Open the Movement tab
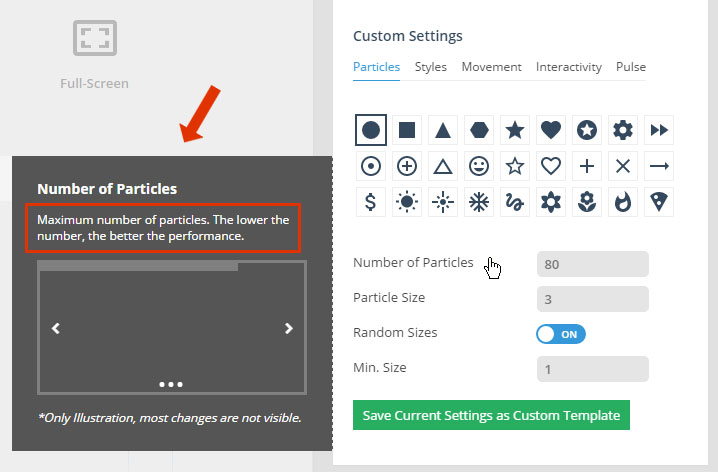This screenshot has height=472, width=718. pos(491,67)
